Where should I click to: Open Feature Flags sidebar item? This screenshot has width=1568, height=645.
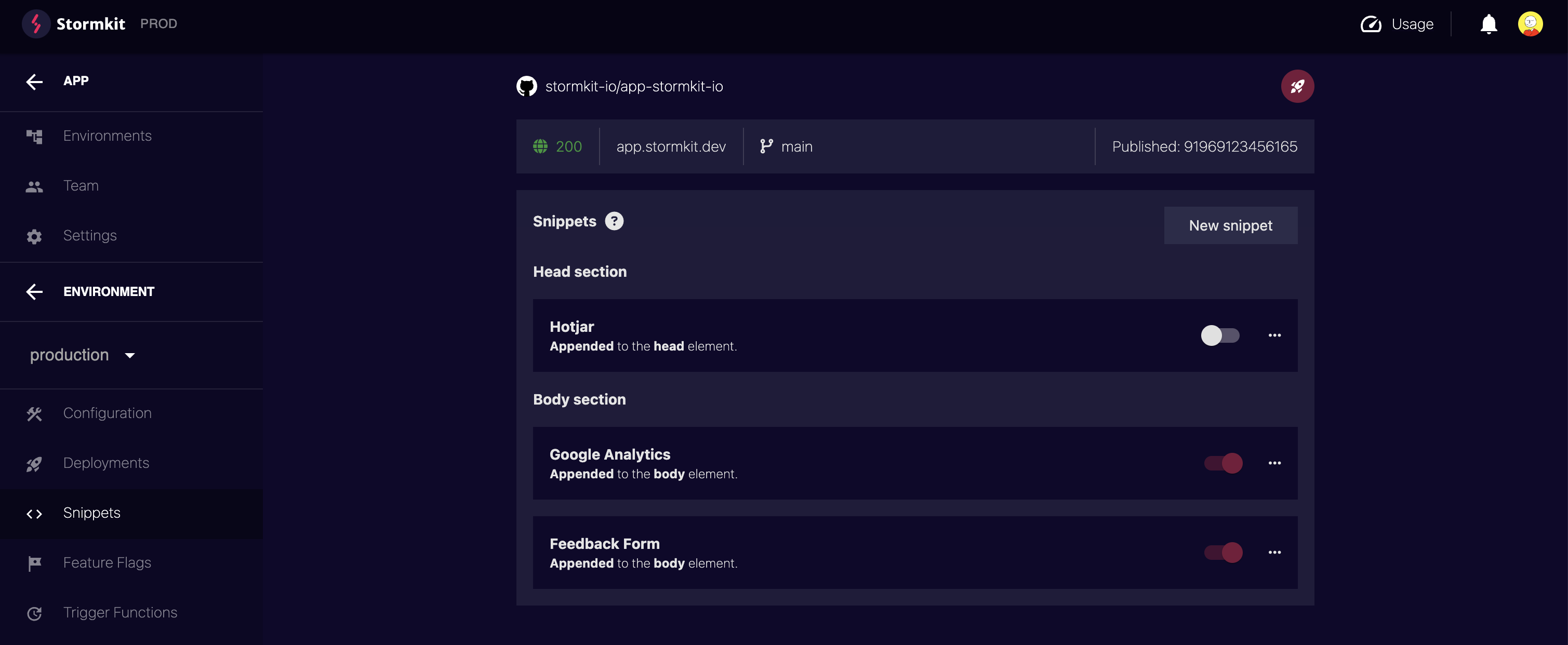107,563
